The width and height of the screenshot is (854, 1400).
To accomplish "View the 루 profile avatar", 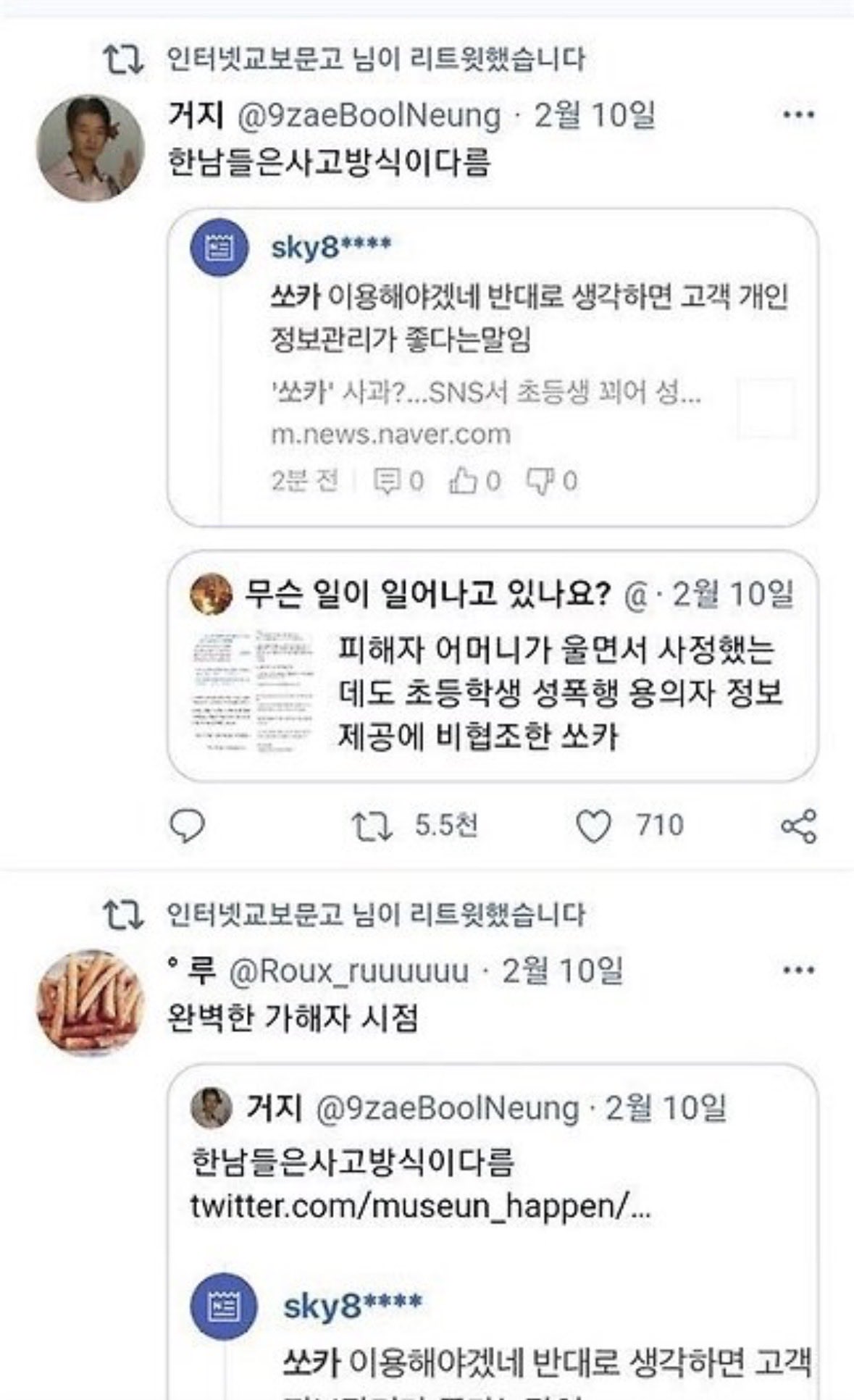I will tap(91, 1003).
